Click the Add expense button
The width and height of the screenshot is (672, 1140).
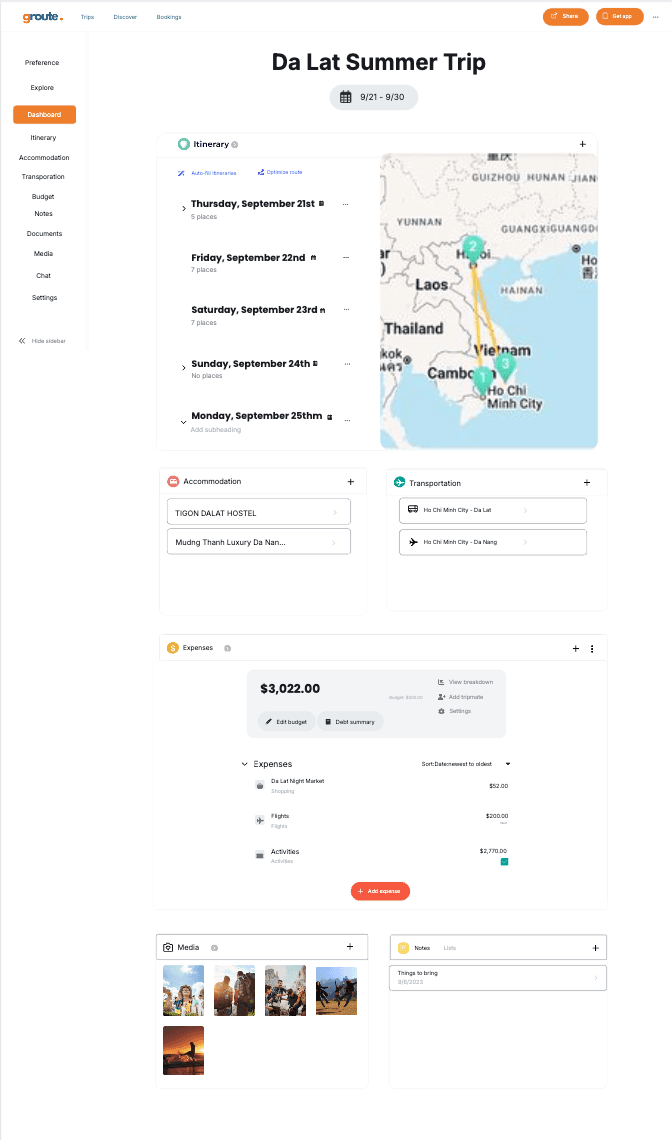(x=380, y=891)
